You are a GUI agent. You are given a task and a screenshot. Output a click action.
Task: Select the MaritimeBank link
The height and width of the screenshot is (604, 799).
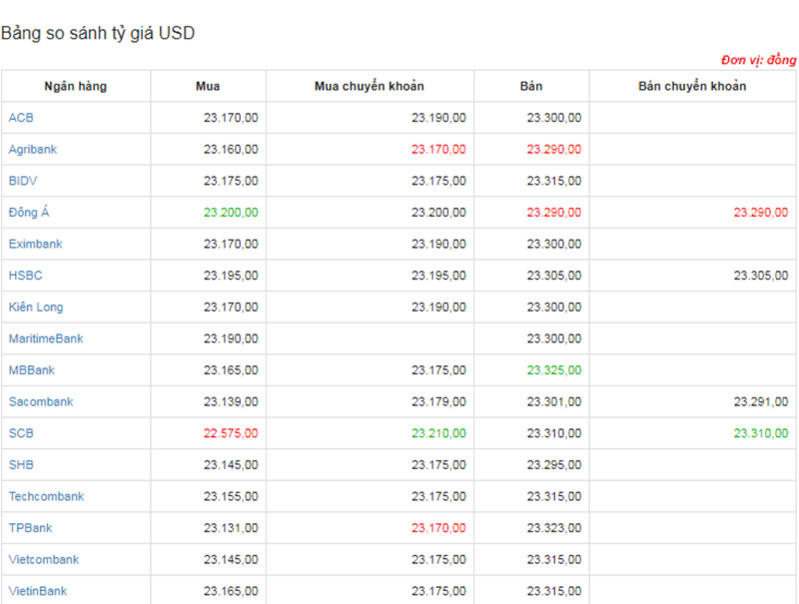tap(46, 339)
